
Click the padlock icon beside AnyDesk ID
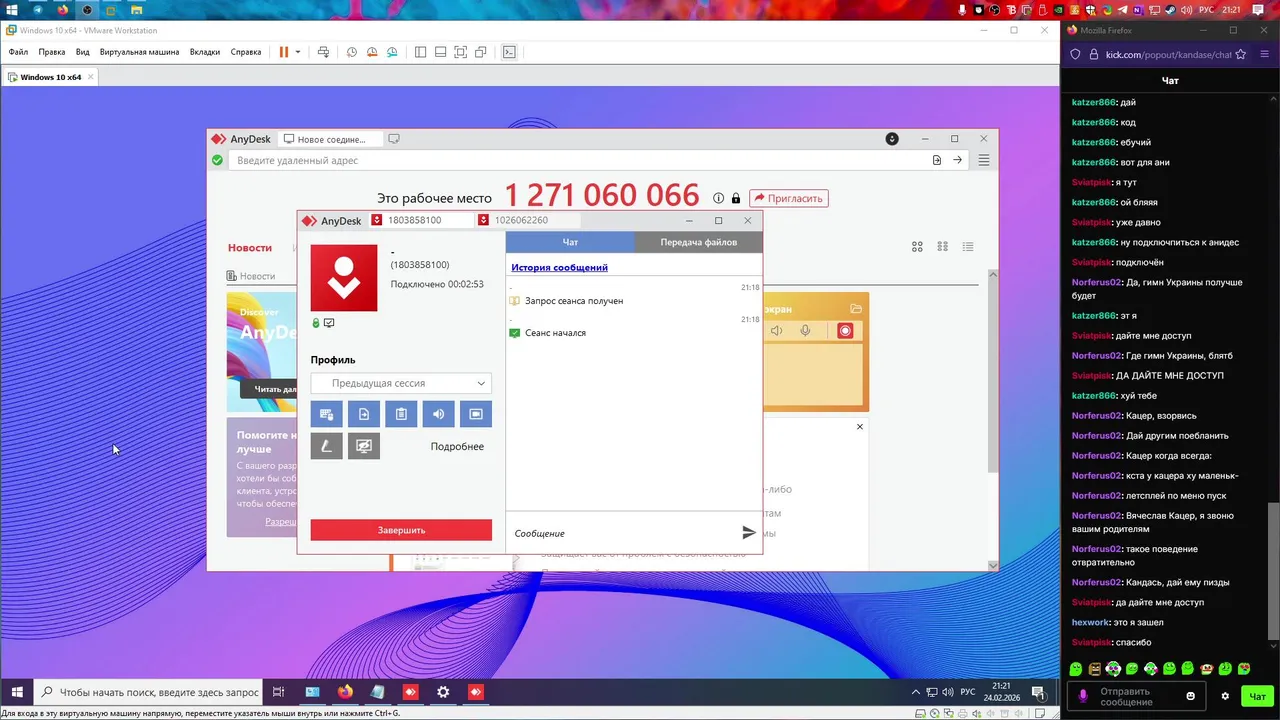point(736,198)
